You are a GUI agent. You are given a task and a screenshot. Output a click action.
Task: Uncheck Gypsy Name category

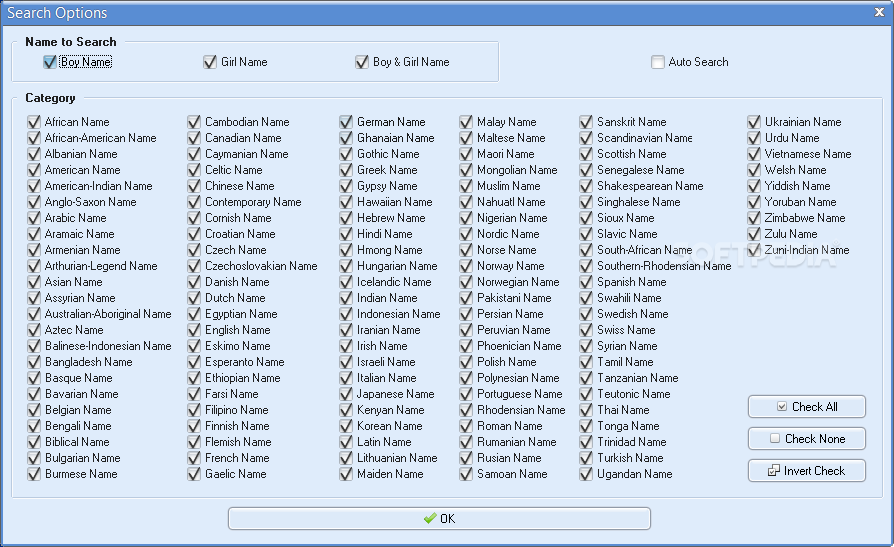pyautogui.click(x=346, y=186)
